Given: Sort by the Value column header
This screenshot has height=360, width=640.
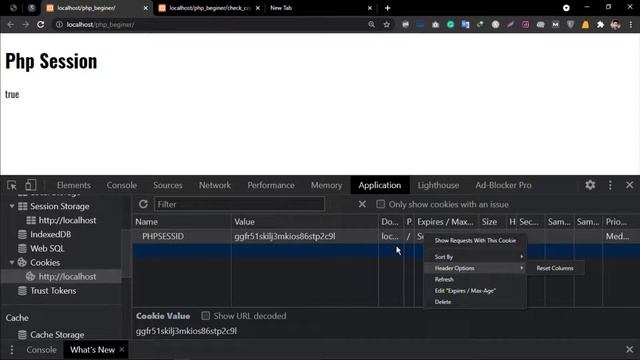Looking at the screenshot, I should 305,222.
